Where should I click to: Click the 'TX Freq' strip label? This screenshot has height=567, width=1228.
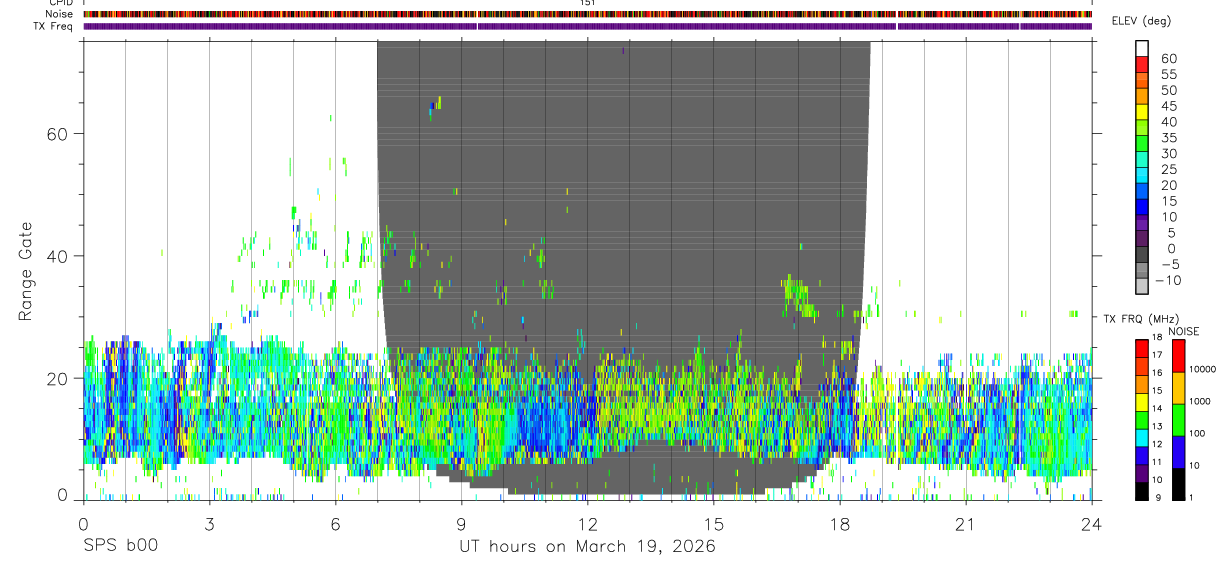[x=54, y=26]
